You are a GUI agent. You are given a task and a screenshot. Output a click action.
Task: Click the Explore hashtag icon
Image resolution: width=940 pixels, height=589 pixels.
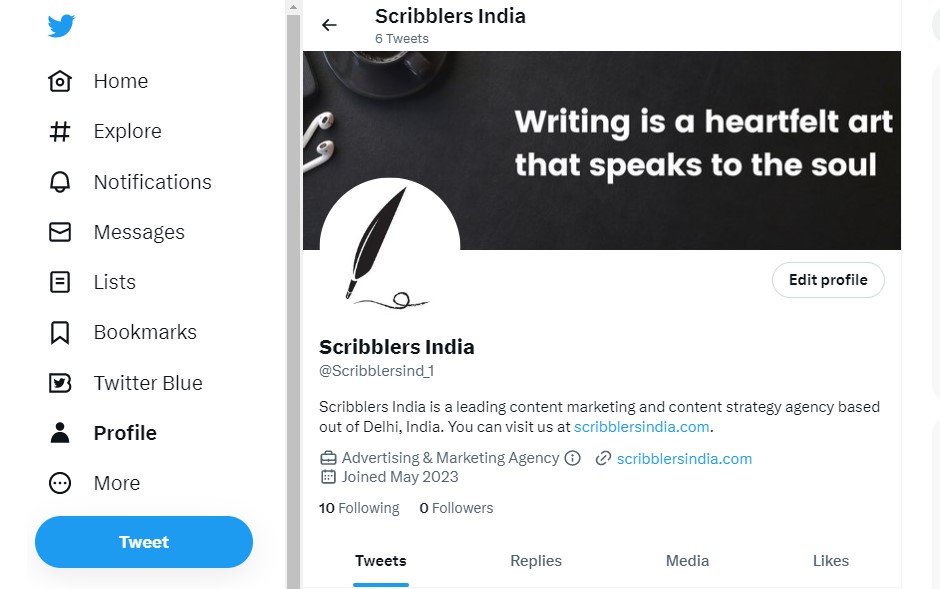coord(60,131)
